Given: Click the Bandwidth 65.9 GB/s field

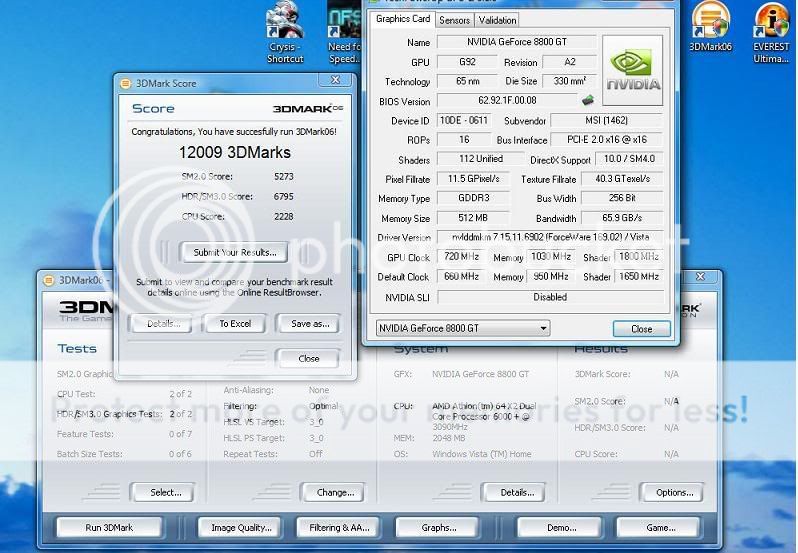Looking at the screenshot, I should tap(622, 218).
